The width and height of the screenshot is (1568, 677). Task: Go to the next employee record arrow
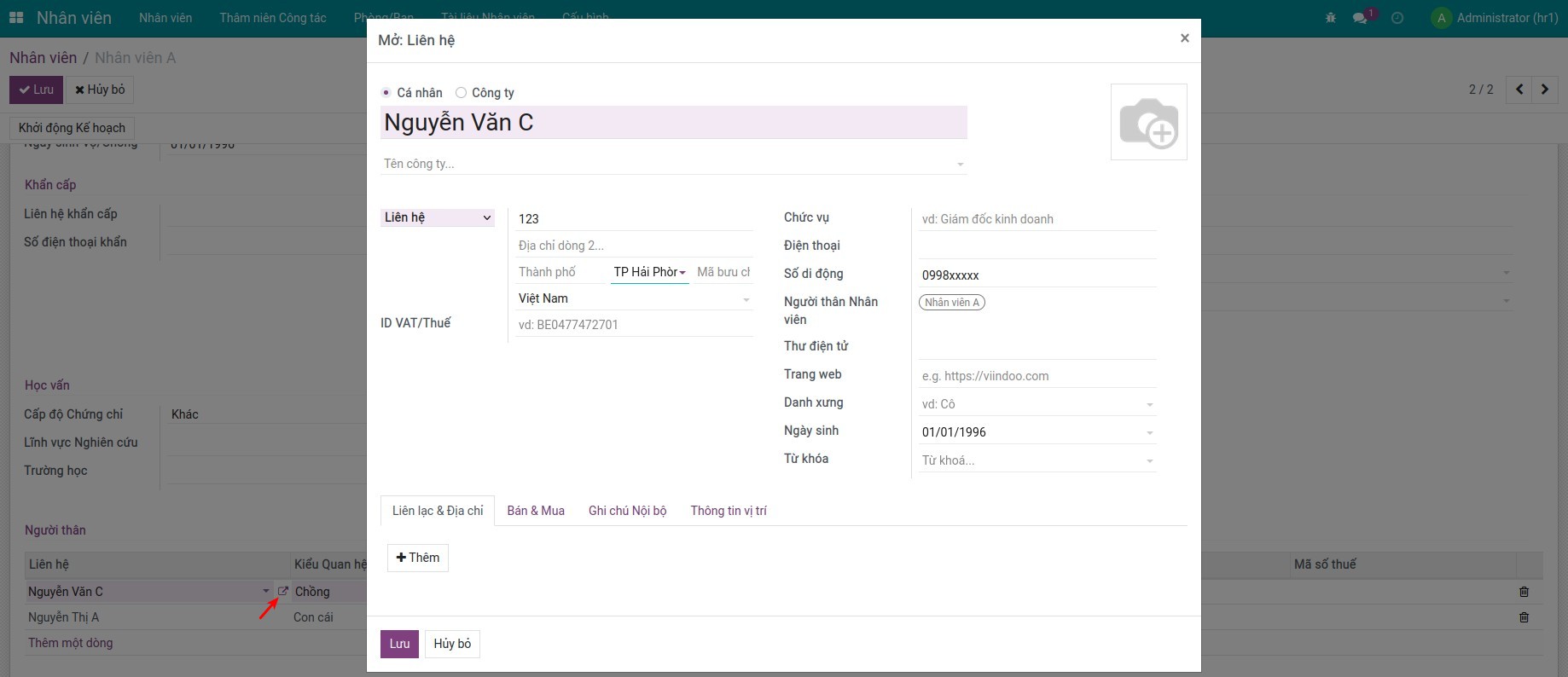pyautogui.click(x=1544, y=90)
